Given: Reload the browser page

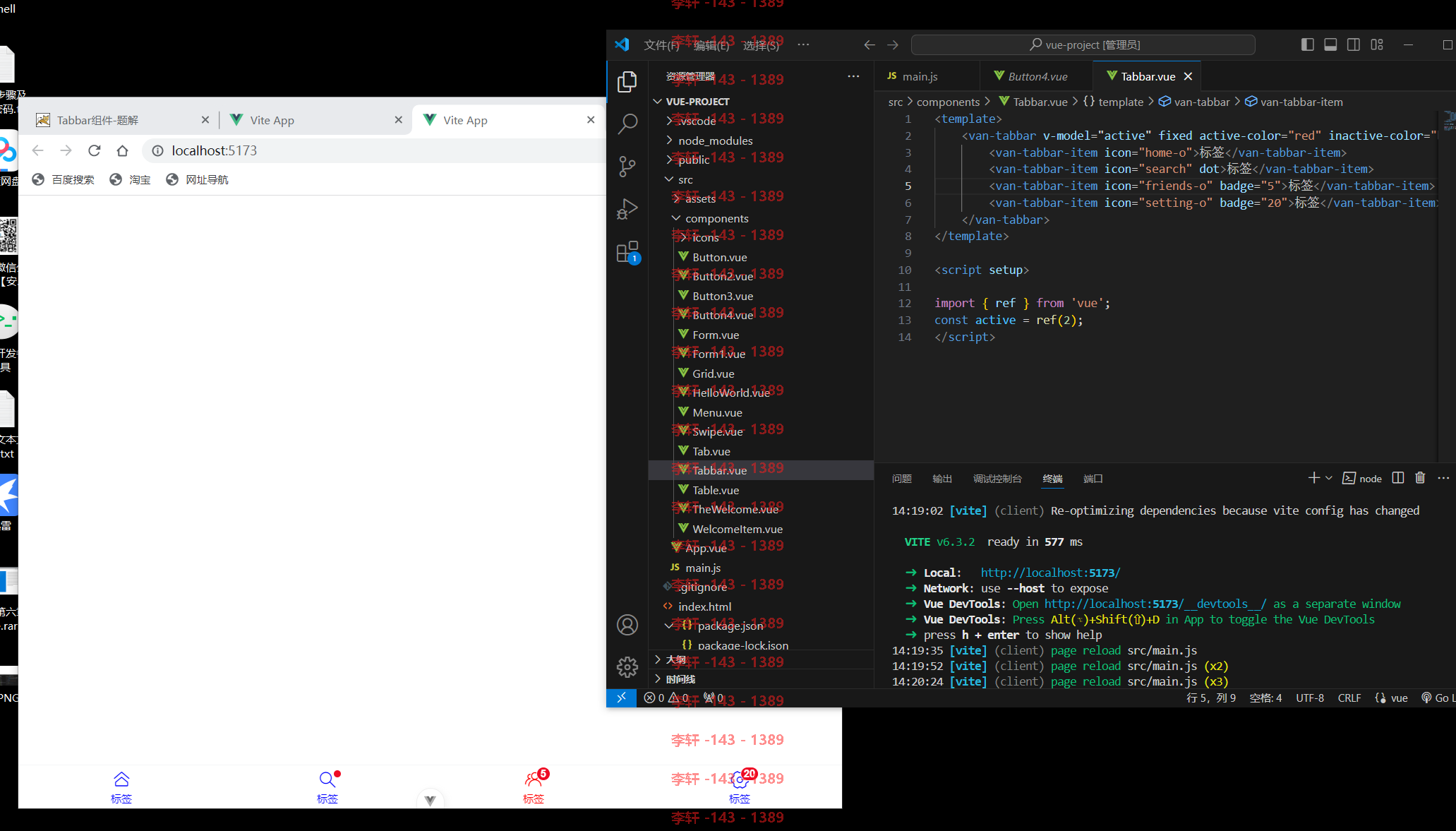Looking at the screenshot, I should pos(94,150).
